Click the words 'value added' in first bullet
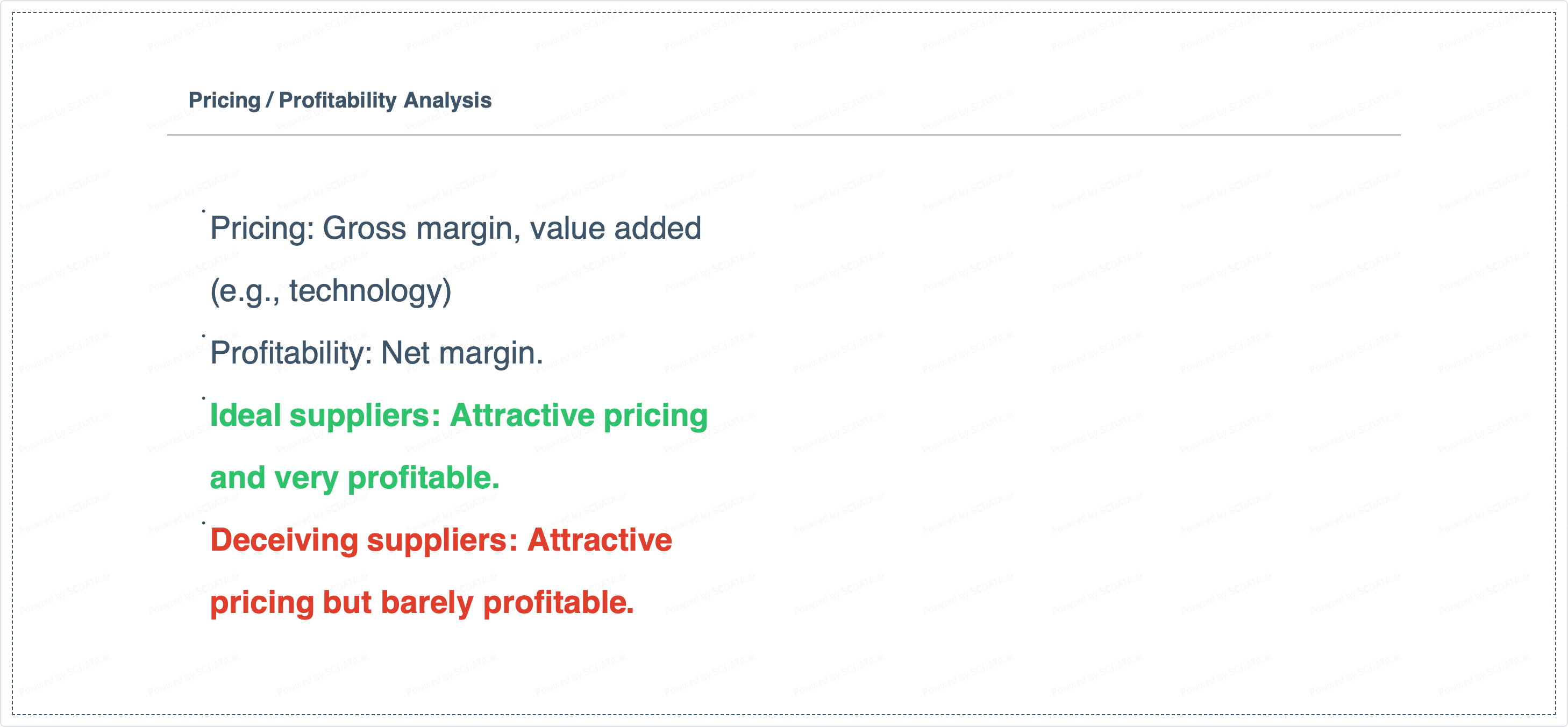The height and width of the screenshot is (727, 1568). [615, 229]
